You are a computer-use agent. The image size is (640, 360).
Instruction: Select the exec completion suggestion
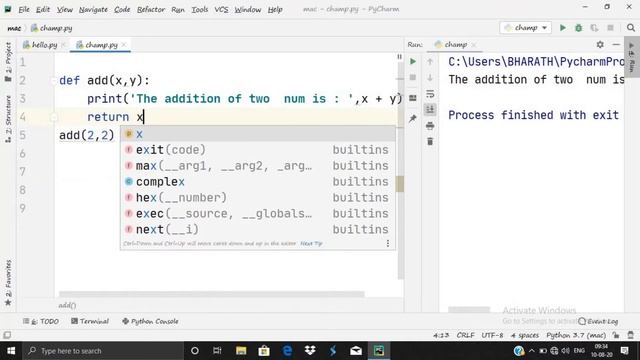click(258, 213)
